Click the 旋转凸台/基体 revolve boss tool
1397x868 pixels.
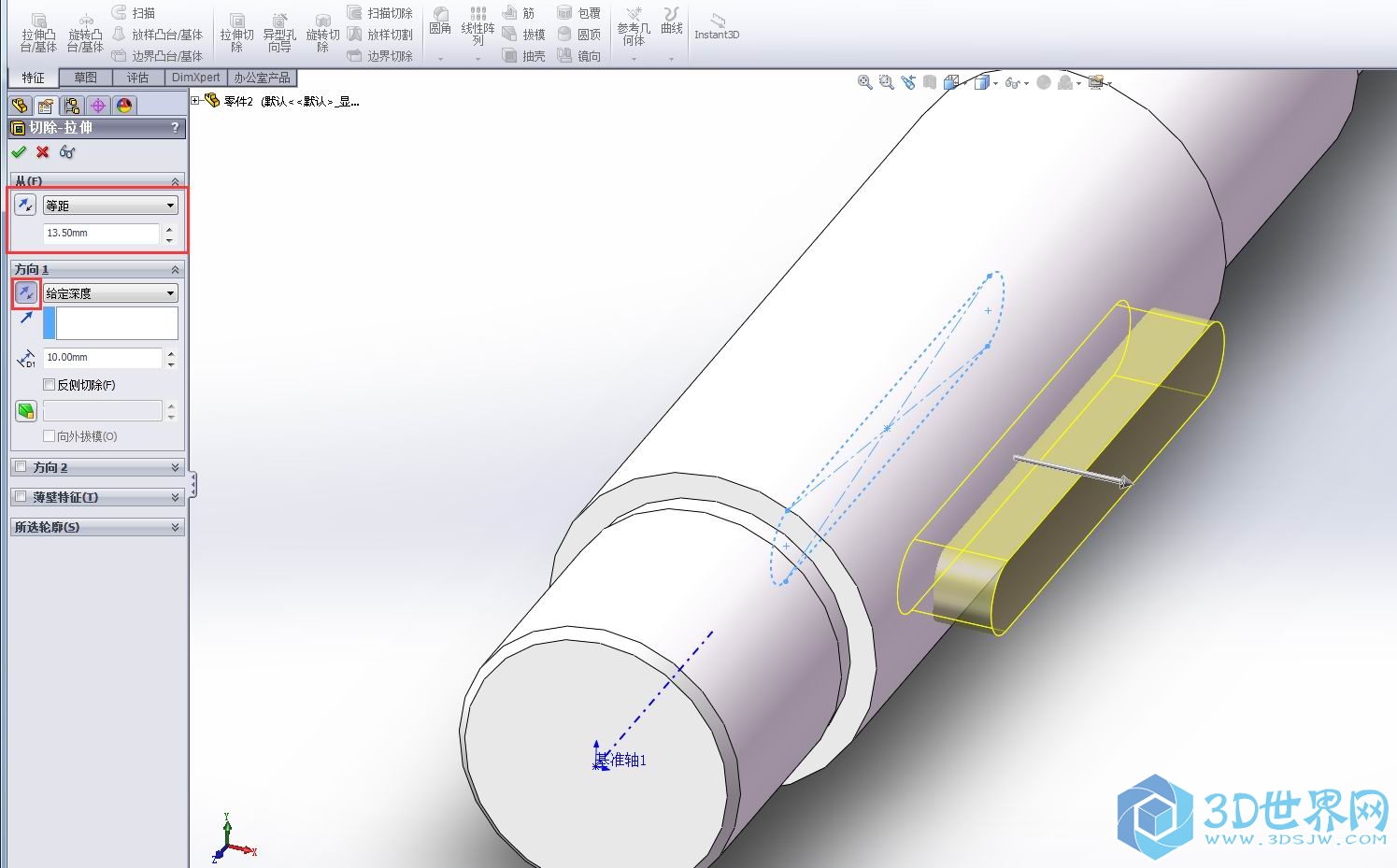[85, 33]
